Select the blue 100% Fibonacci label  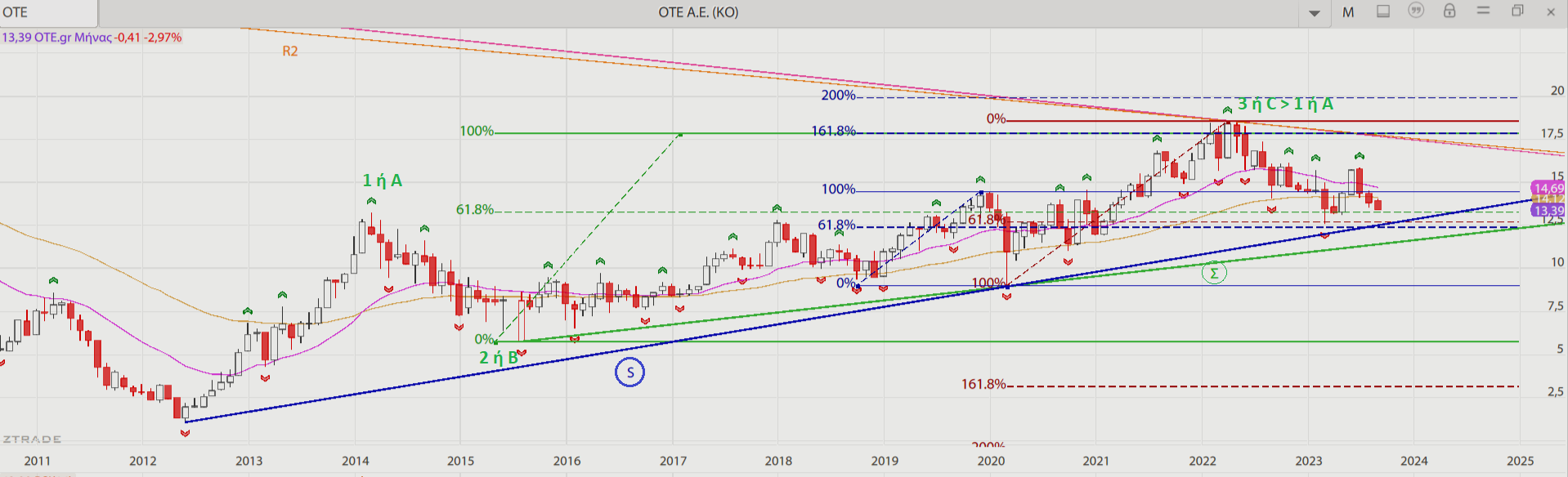pos(839,189)
